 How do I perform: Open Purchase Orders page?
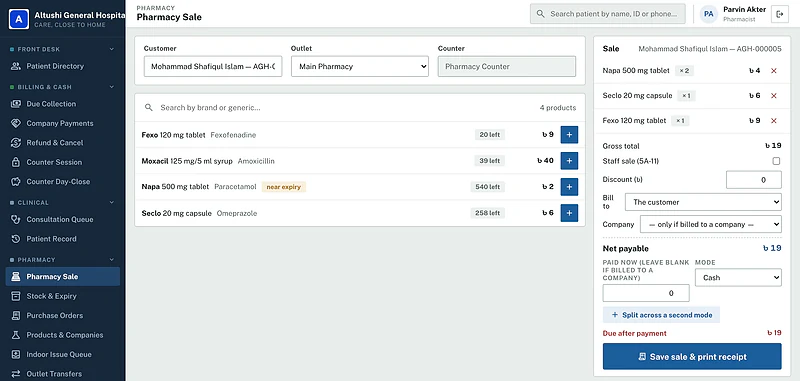click(x=63, y=315)
